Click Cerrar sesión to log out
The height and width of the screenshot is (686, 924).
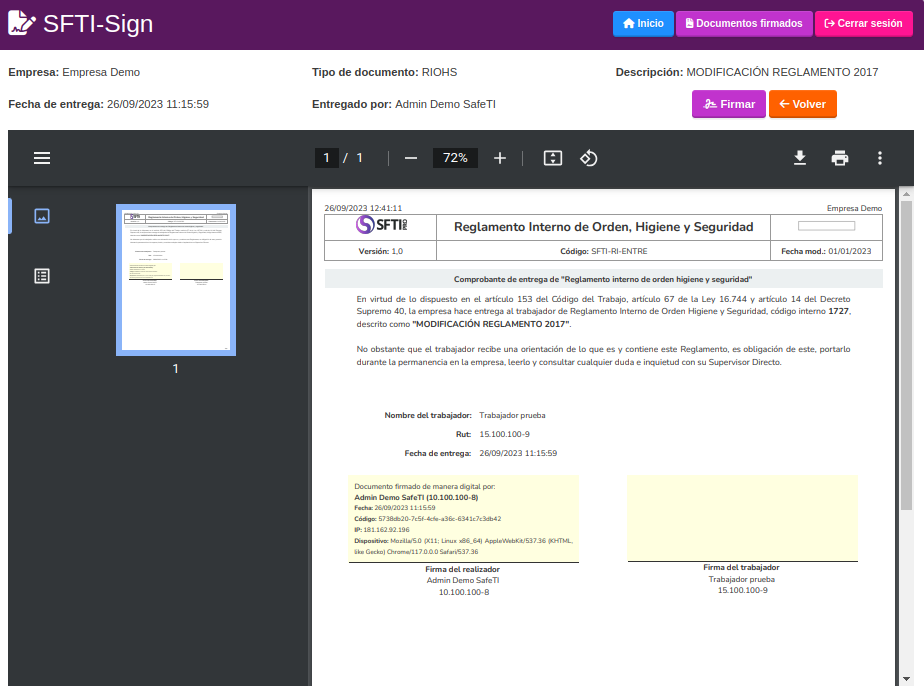click(x=863, y=24)
